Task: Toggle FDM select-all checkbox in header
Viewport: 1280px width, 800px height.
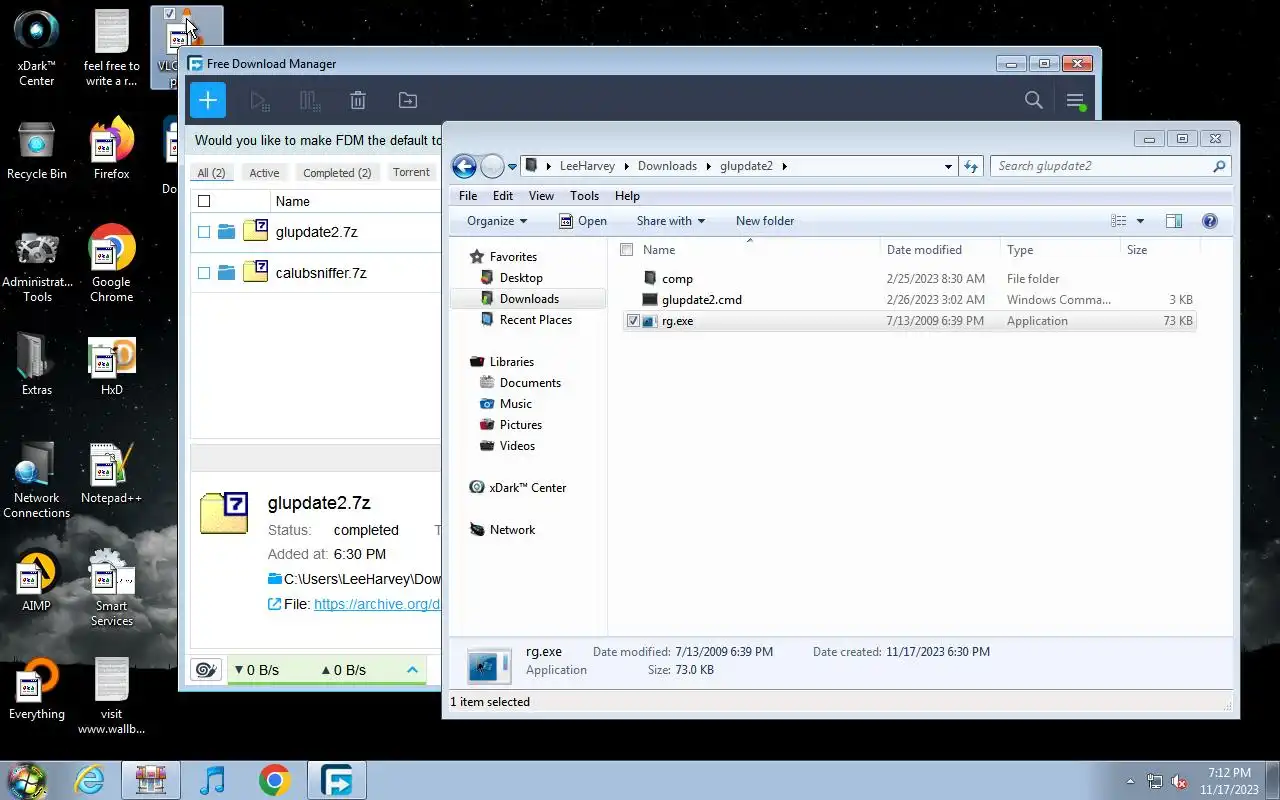Action: (204, 201)
